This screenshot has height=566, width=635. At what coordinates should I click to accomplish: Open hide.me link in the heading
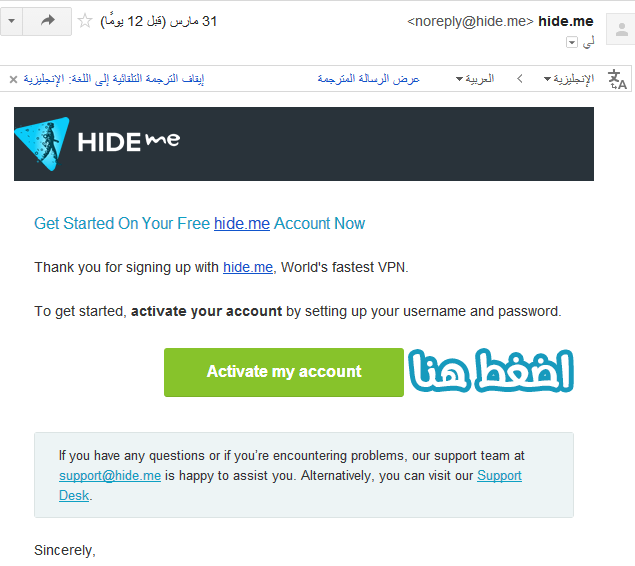click(242, 223)
